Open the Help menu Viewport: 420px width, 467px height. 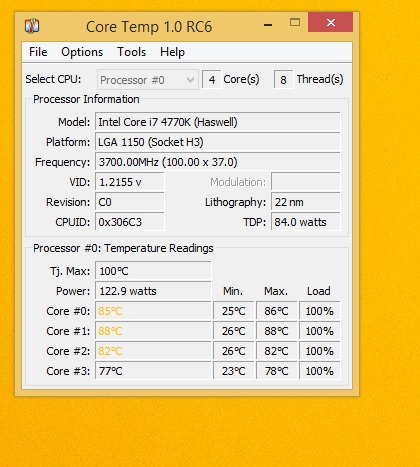[172, 52]
